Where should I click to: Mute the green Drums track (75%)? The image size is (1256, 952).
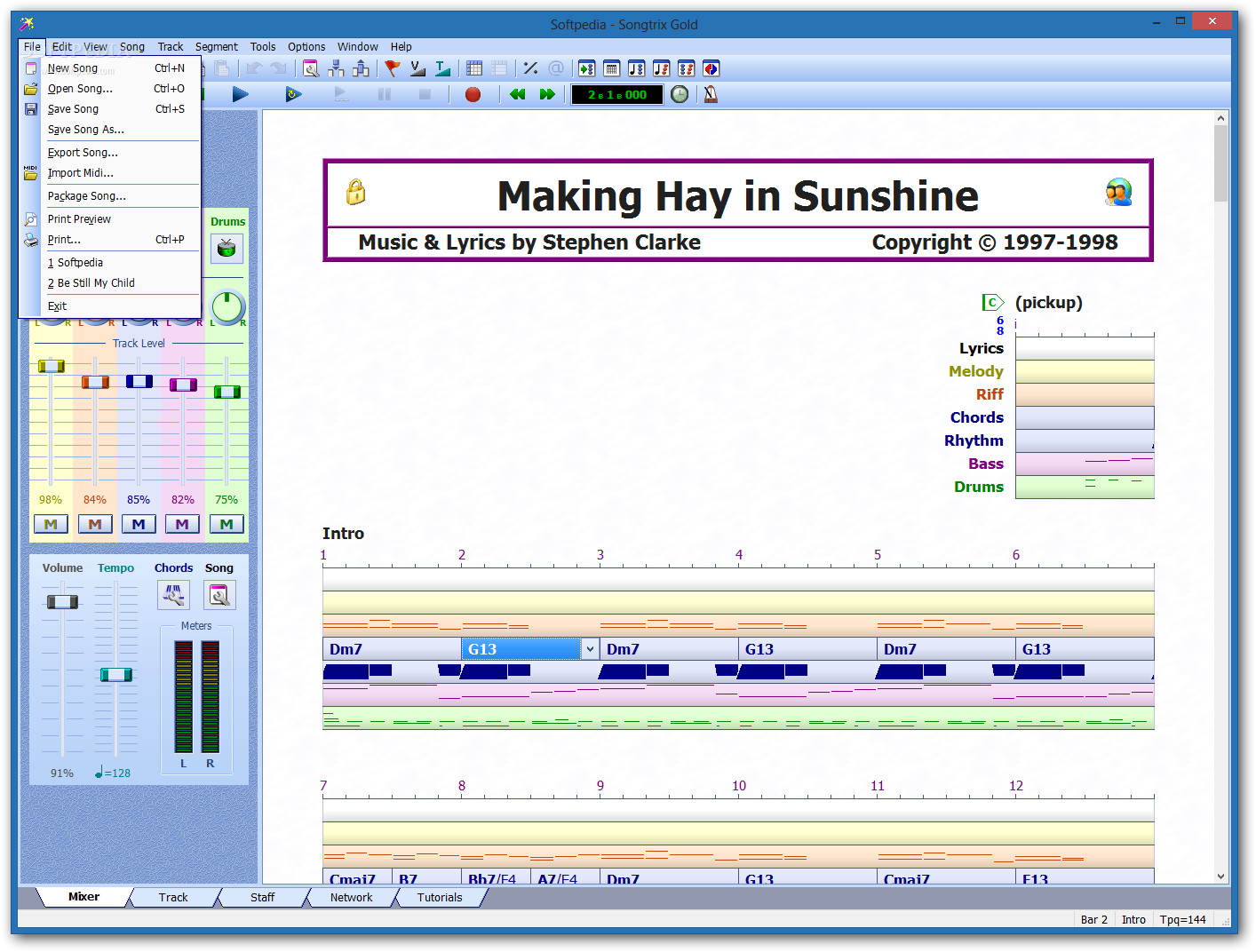point(227,524)
